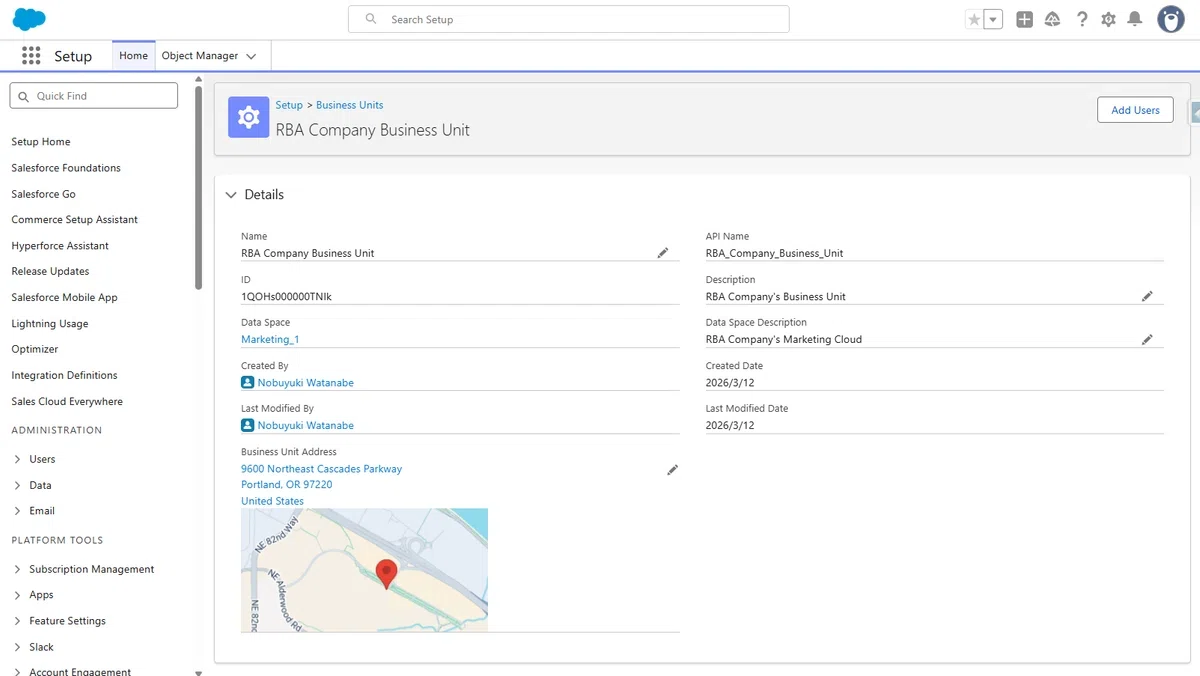Click the Last Modified By user icon

(x=247, y=425)
